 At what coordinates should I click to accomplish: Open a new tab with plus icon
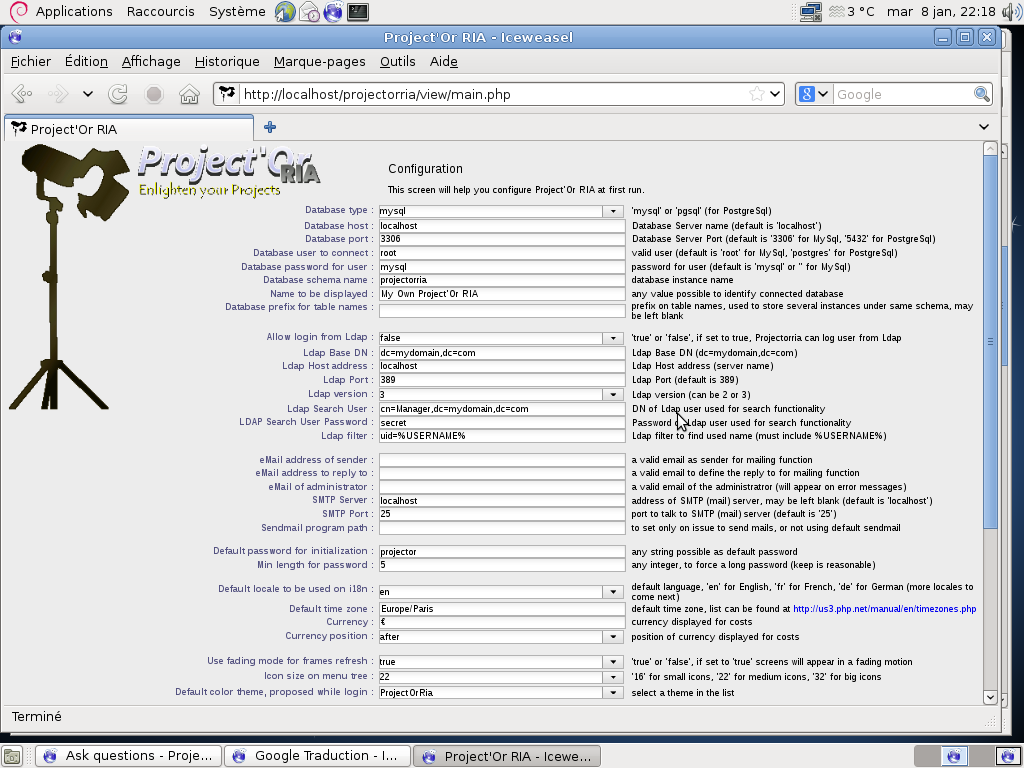270,127
